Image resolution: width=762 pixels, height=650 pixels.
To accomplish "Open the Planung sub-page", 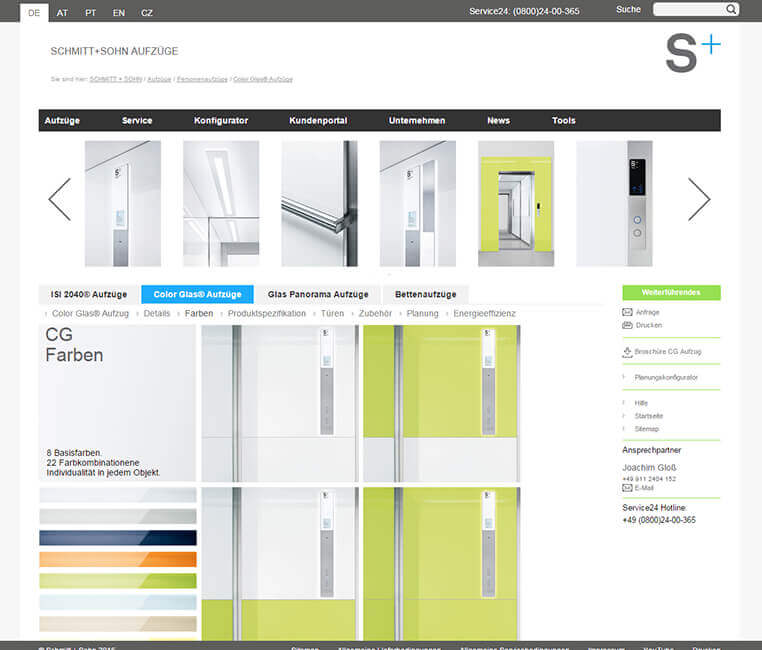I will pos(422,313).
